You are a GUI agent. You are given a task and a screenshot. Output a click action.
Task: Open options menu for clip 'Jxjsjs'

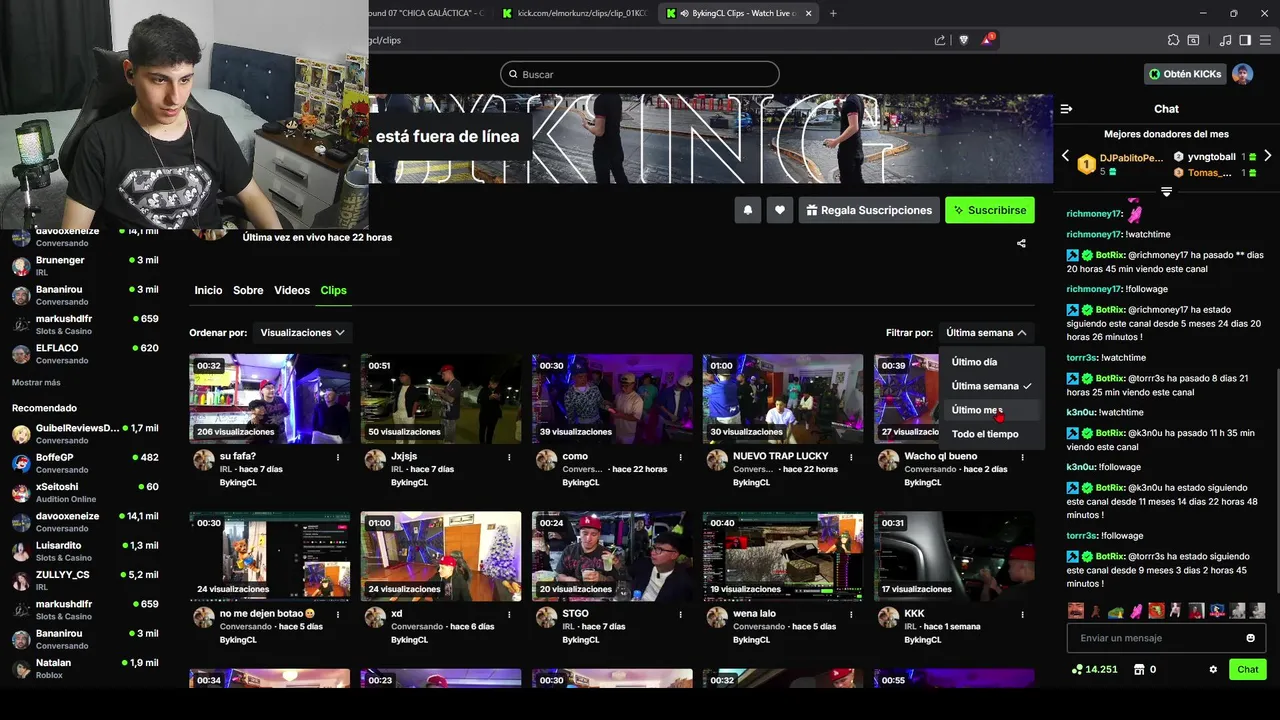(509, 457)
